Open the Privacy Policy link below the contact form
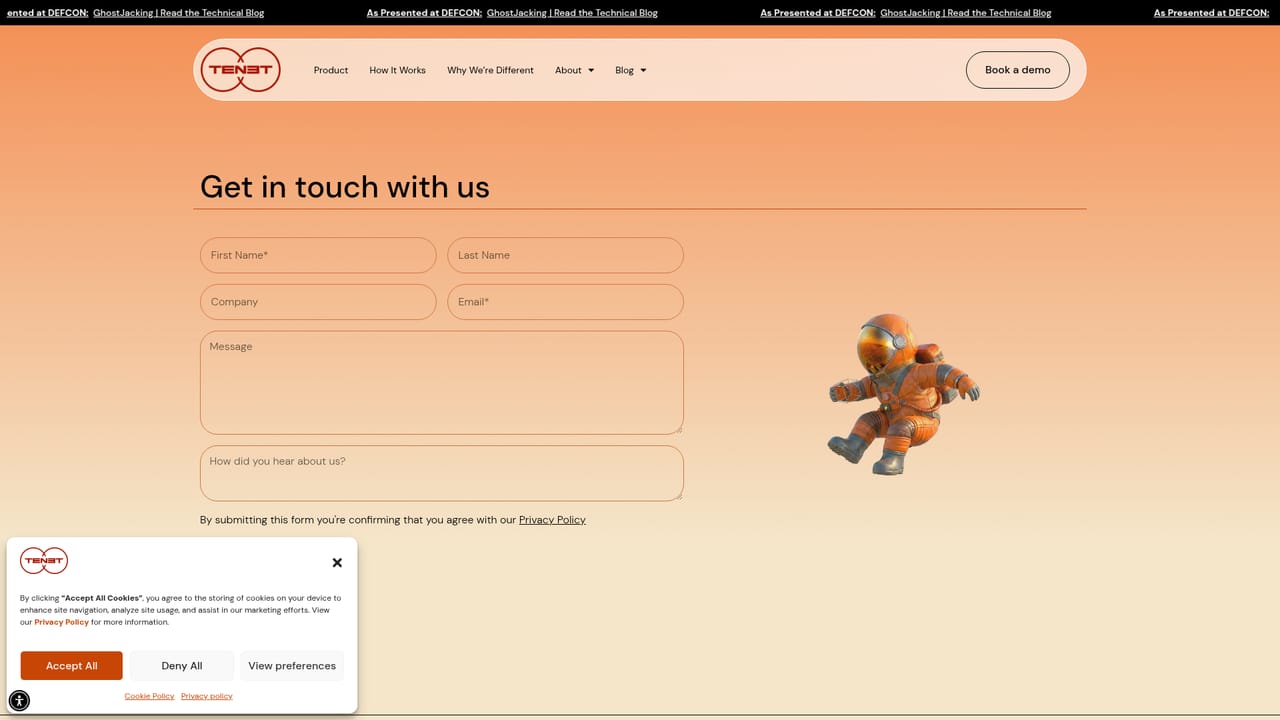 point(552,520)
